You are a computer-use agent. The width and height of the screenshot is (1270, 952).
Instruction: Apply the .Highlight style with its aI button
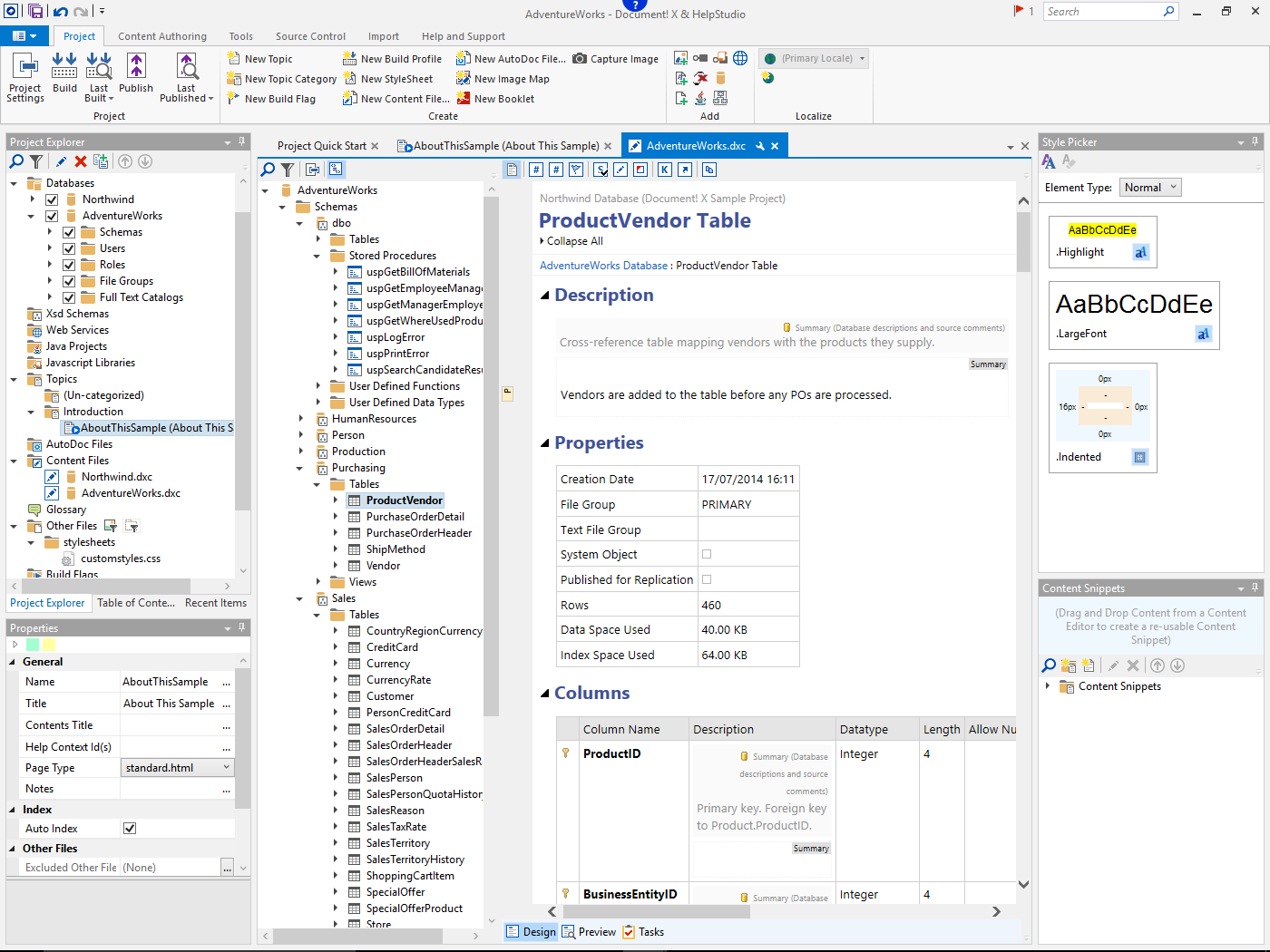(x=1141, y=252)
